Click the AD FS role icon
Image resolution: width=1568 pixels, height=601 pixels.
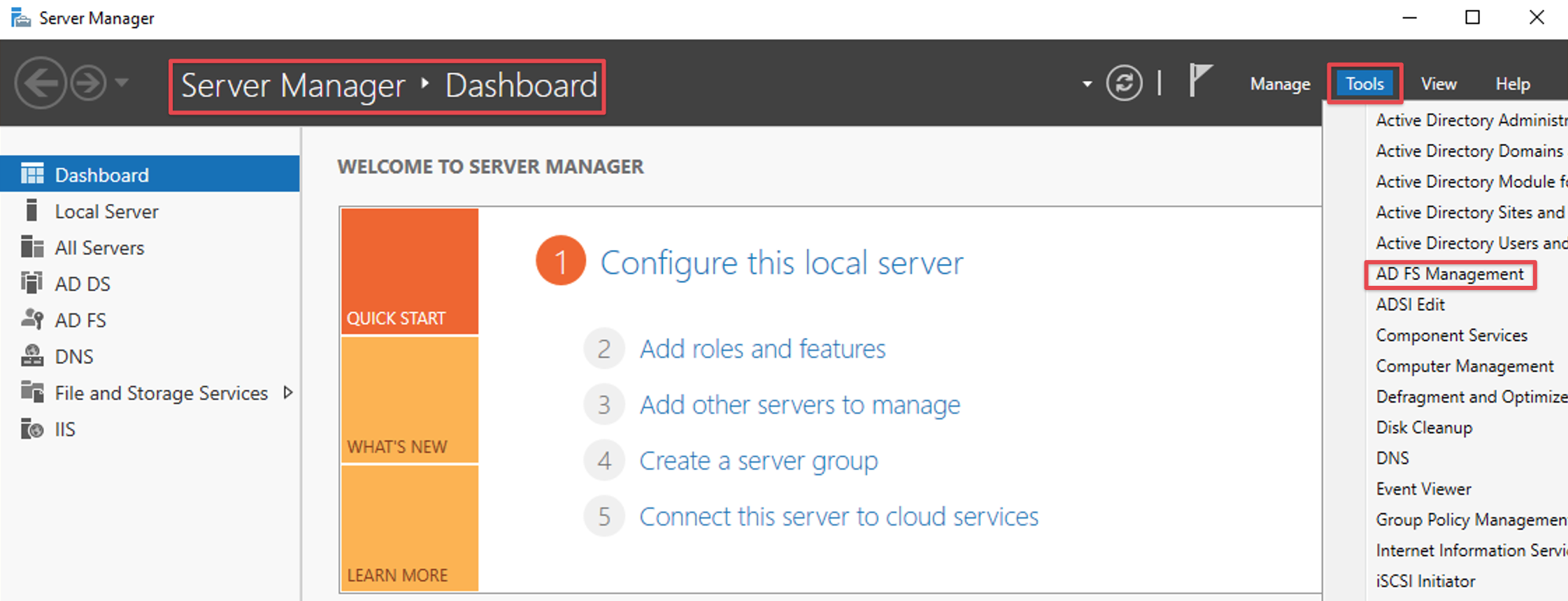tap(32, 319)
